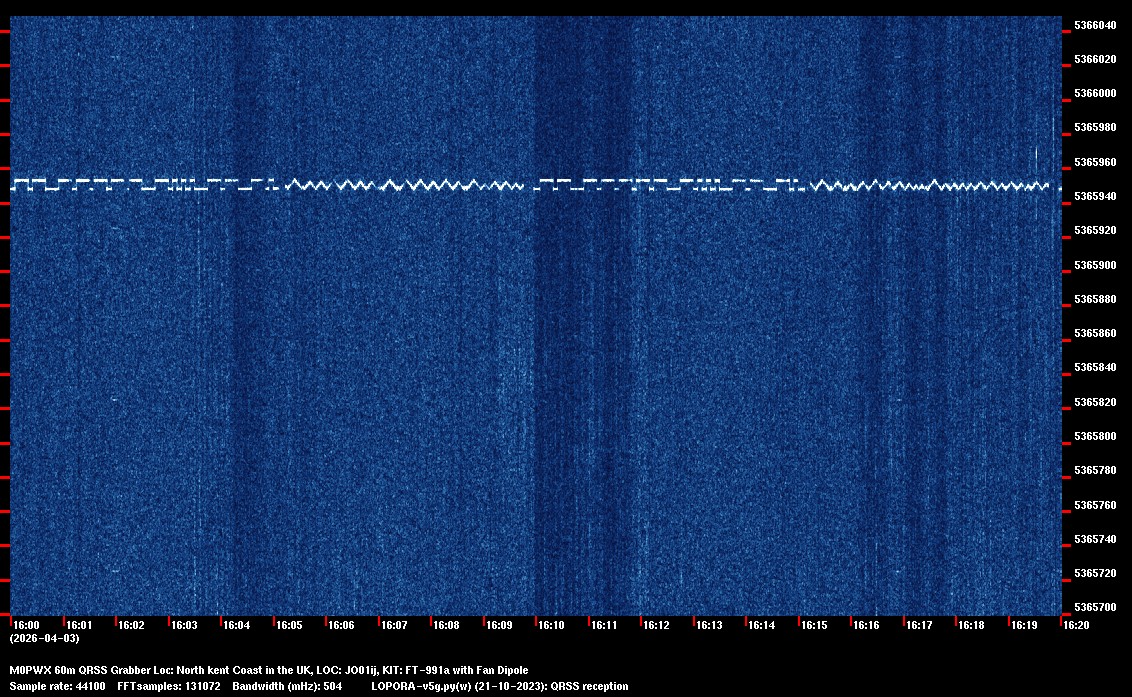
Task: Click the 5365700 frequency label
Action: click(1095, 607)
